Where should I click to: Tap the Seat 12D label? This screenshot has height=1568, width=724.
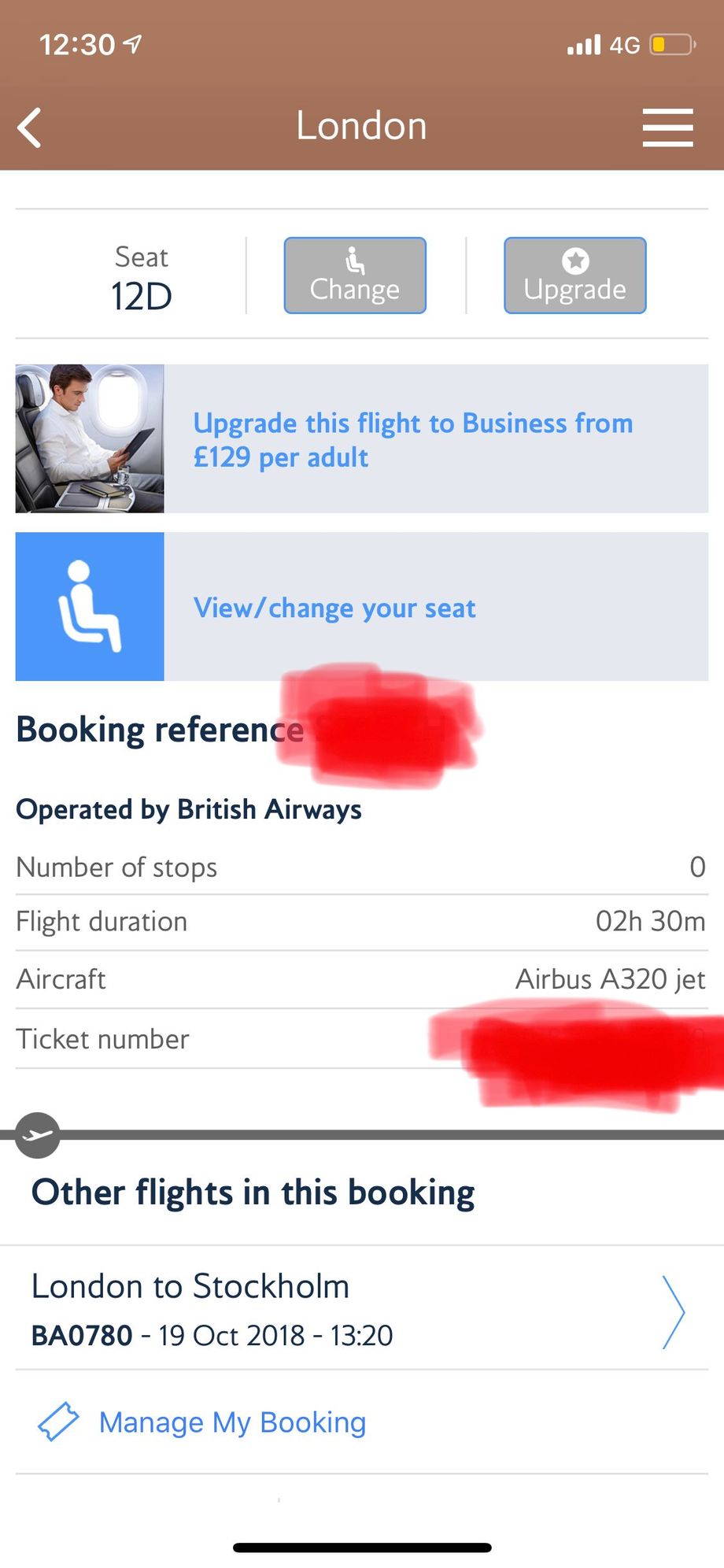[142, 278]
